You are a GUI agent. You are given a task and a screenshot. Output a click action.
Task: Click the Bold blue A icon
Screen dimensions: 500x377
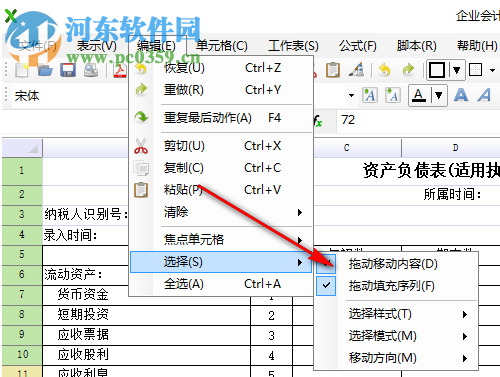point(461,95)
